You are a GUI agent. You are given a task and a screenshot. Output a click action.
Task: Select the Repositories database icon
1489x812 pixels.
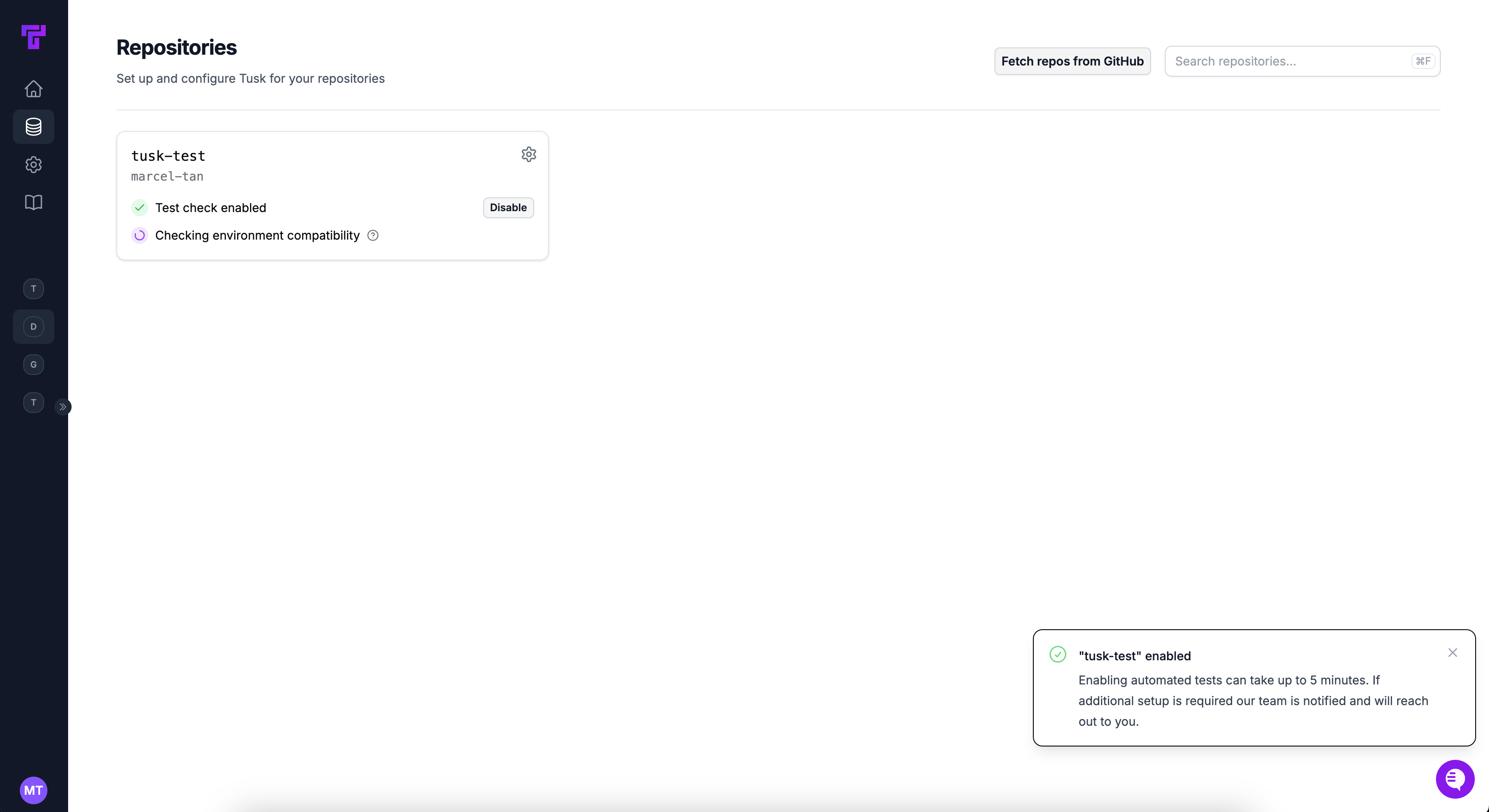[34, 127]
